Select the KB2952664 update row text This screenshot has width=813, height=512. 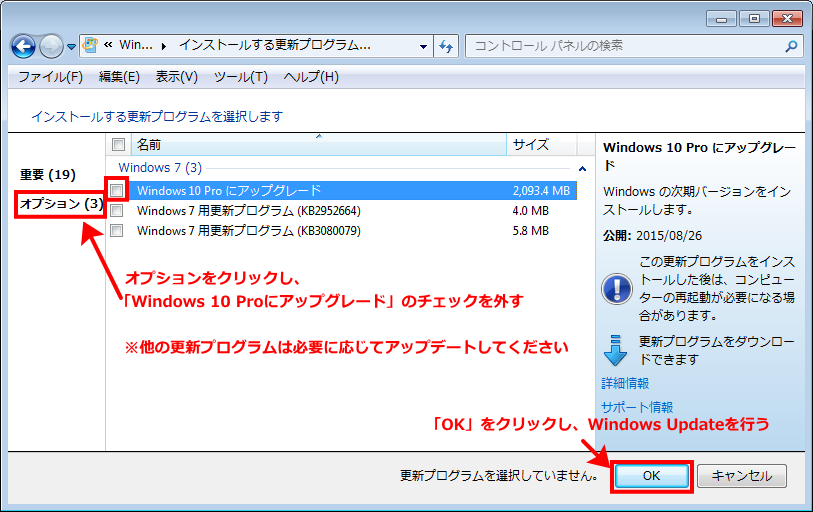pyautogui.click(x=249, y=211)
